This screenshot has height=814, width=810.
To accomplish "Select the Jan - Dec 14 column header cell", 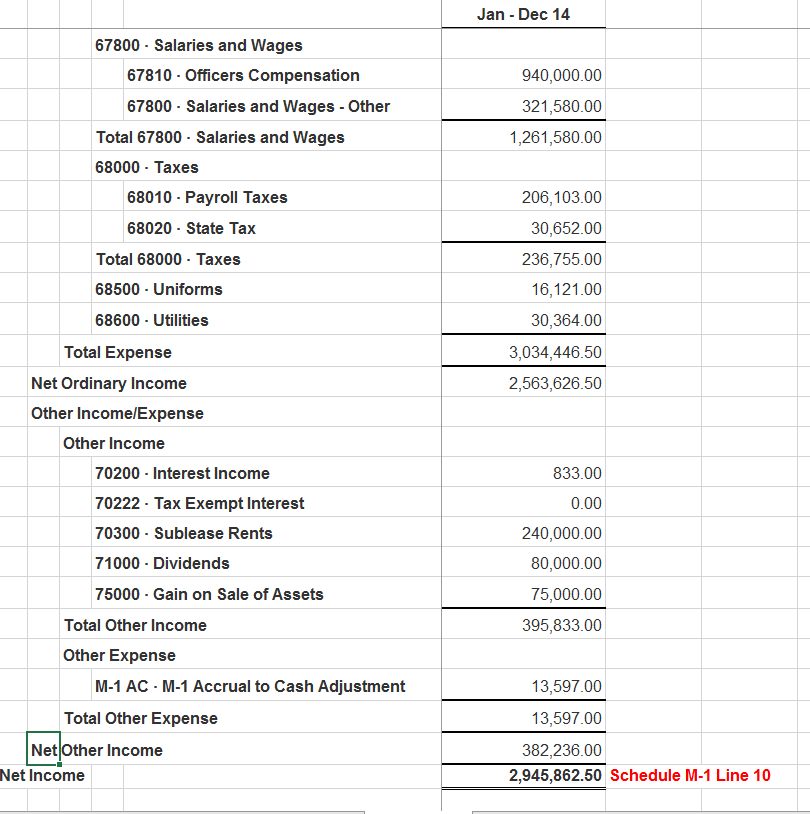I will pos(522,13).
